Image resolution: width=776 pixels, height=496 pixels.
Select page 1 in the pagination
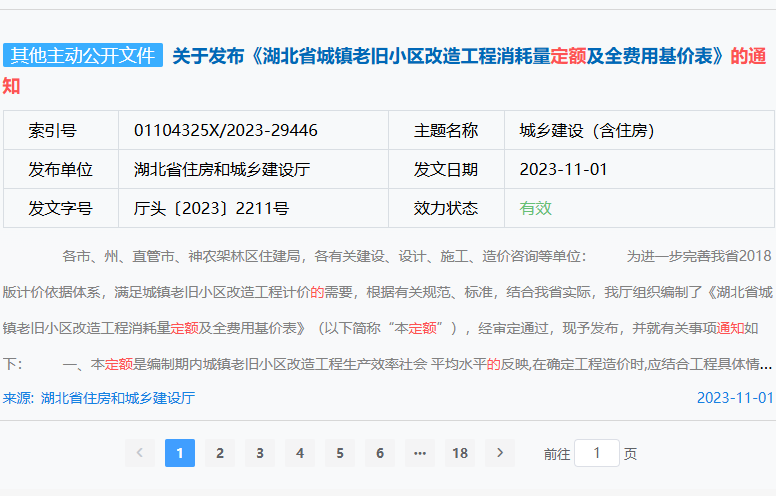180,453
